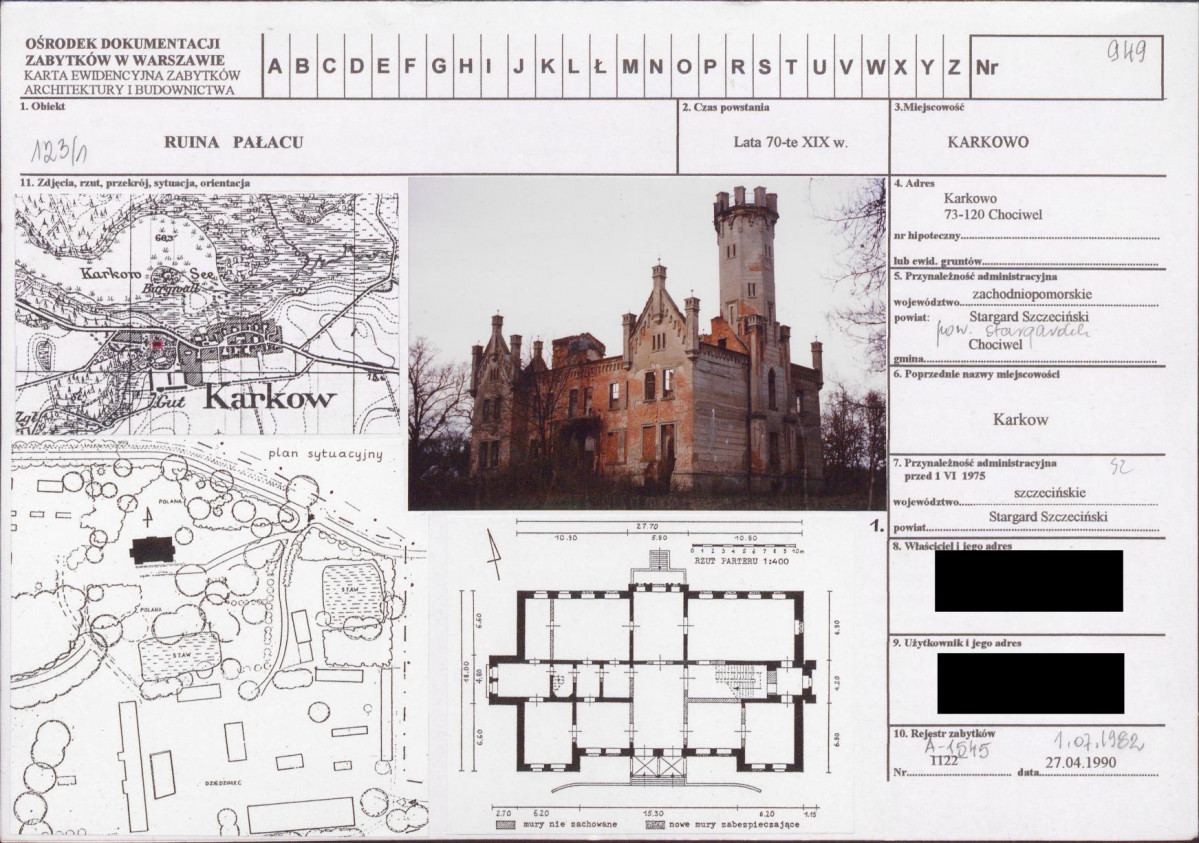
Task: Click 'nowe mury zabezpieczające' legend swatch
Action: pos(655,825)
